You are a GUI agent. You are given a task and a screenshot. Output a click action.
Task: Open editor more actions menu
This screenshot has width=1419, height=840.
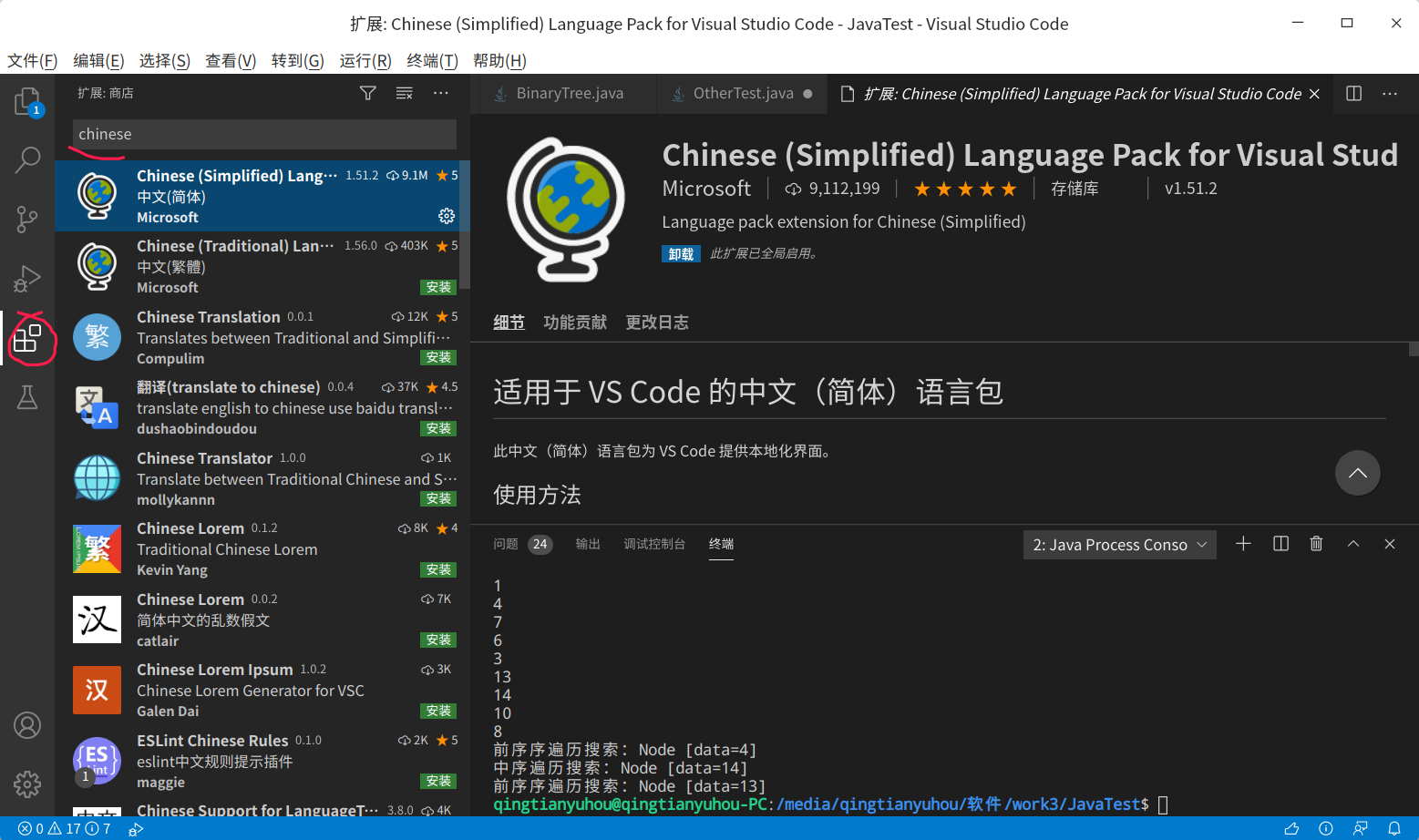coord(1390,94)
